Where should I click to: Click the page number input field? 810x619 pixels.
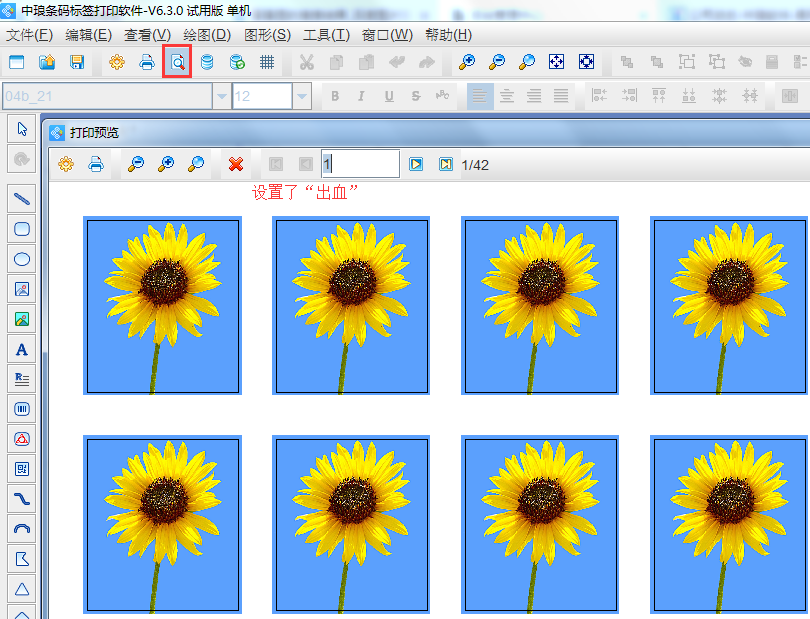click(x=360, y=164)
